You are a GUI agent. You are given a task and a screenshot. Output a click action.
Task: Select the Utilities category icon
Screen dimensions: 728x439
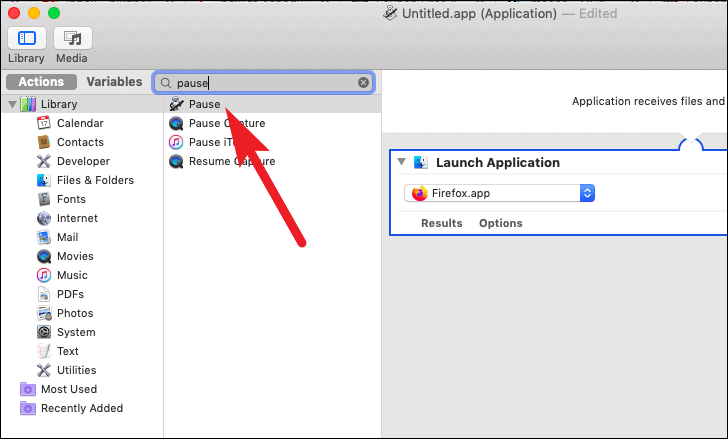tap(44, 370)
